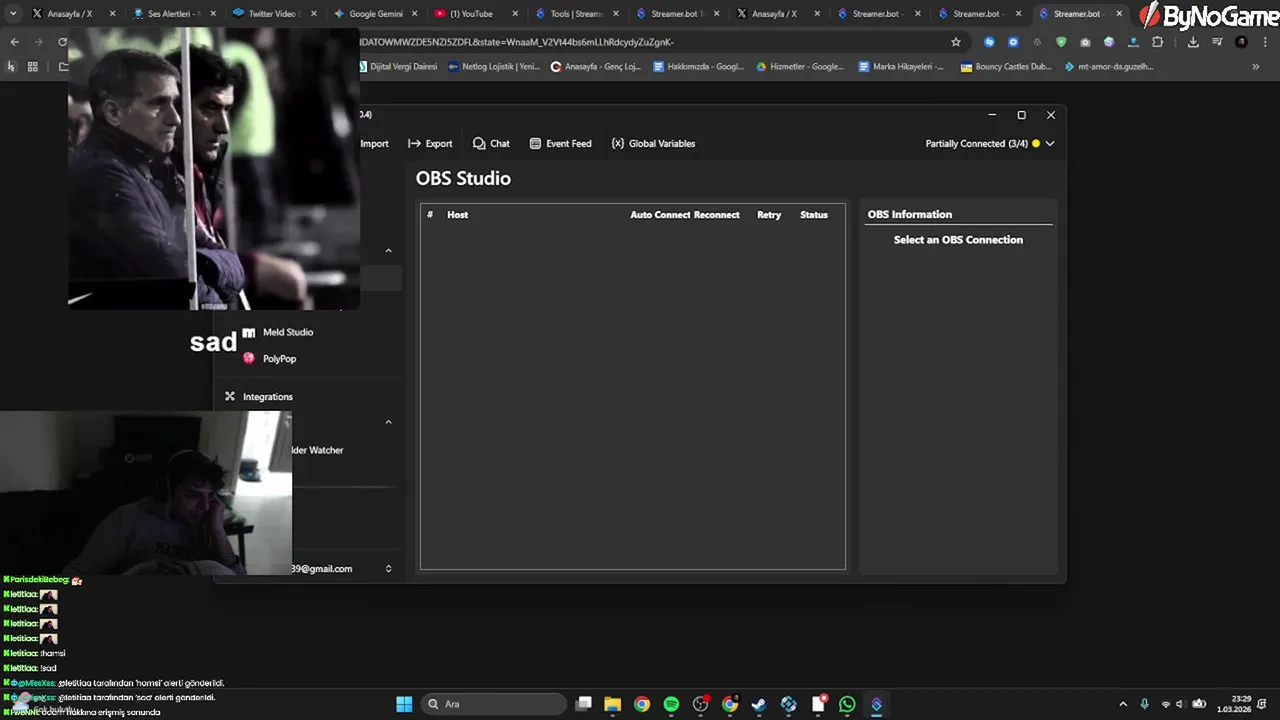This screenshot has width=1280, height=720.
Task: Select Meld Studio in the sidebar
Action: pos(288,332)
